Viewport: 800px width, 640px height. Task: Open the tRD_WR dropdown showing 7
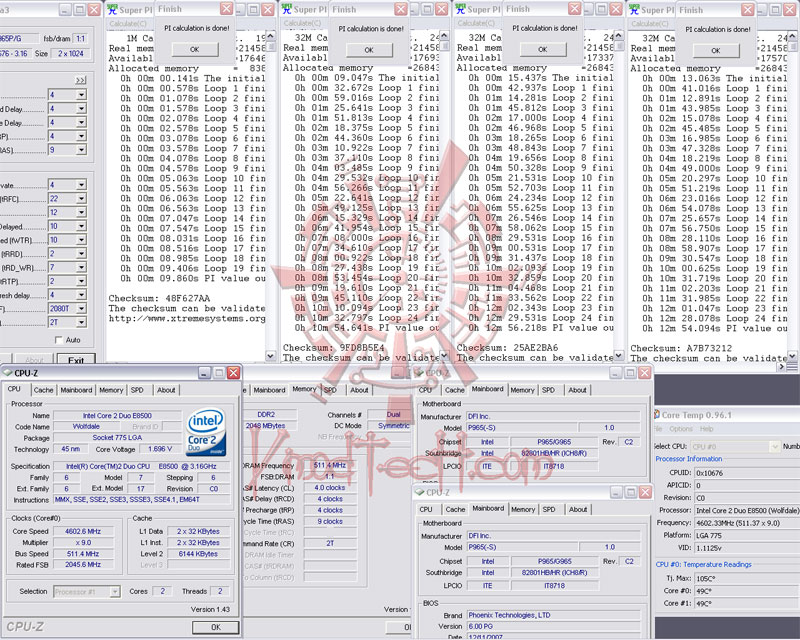click(81, 267)
